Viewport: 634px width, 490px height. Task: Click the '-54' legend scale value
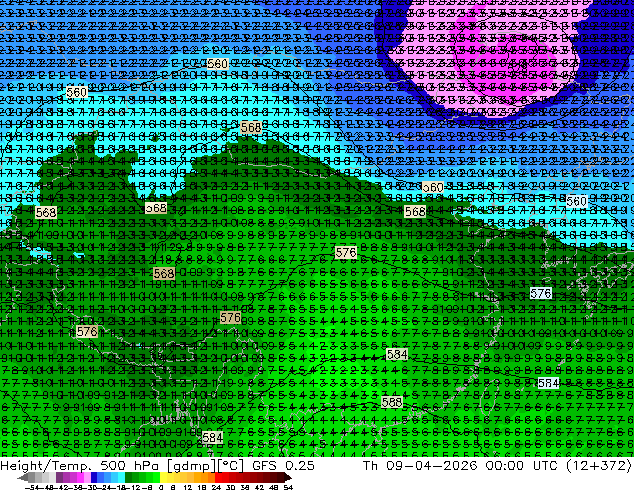pos(32,488)
